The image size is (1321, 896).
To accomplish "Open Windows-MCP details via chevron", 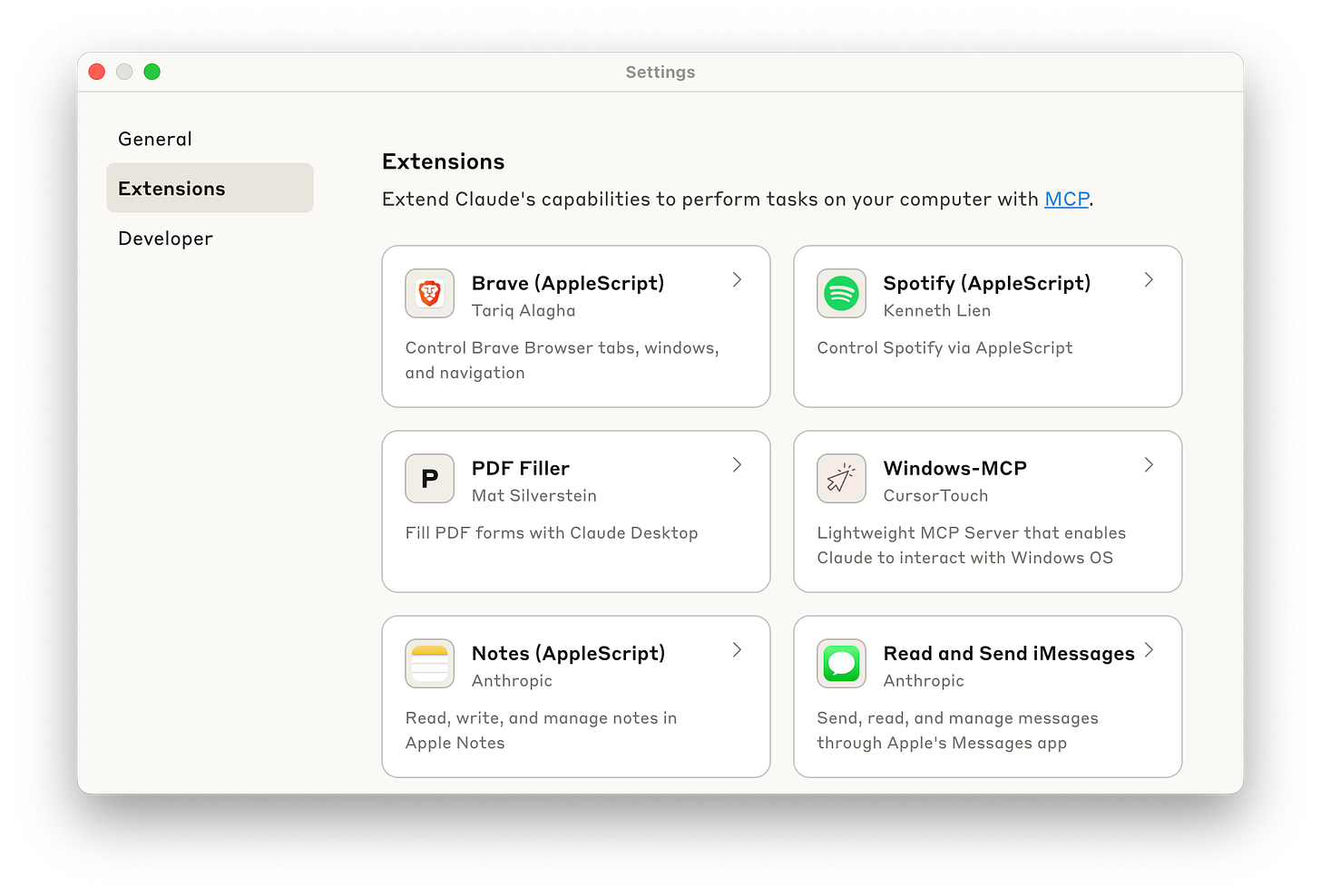I will (x=1149, y=465).
